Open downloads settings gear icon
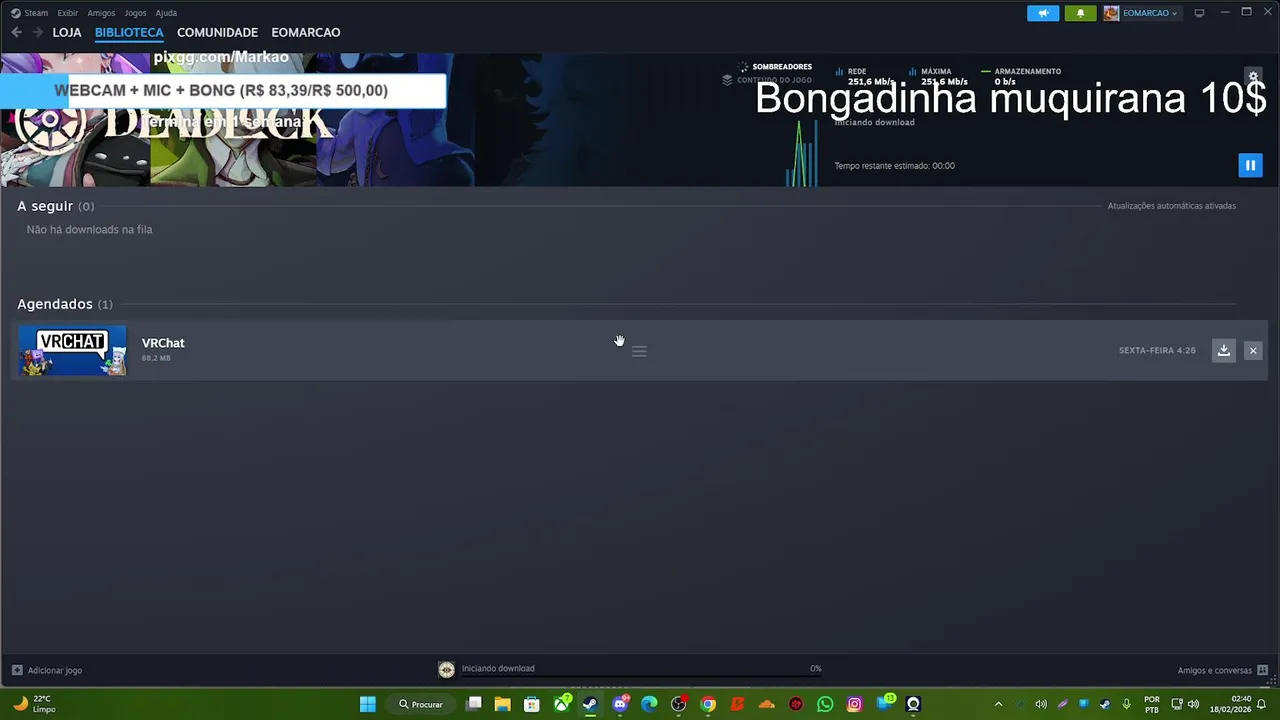This screenshot has height=720, width=1280. click(1253, 76)
